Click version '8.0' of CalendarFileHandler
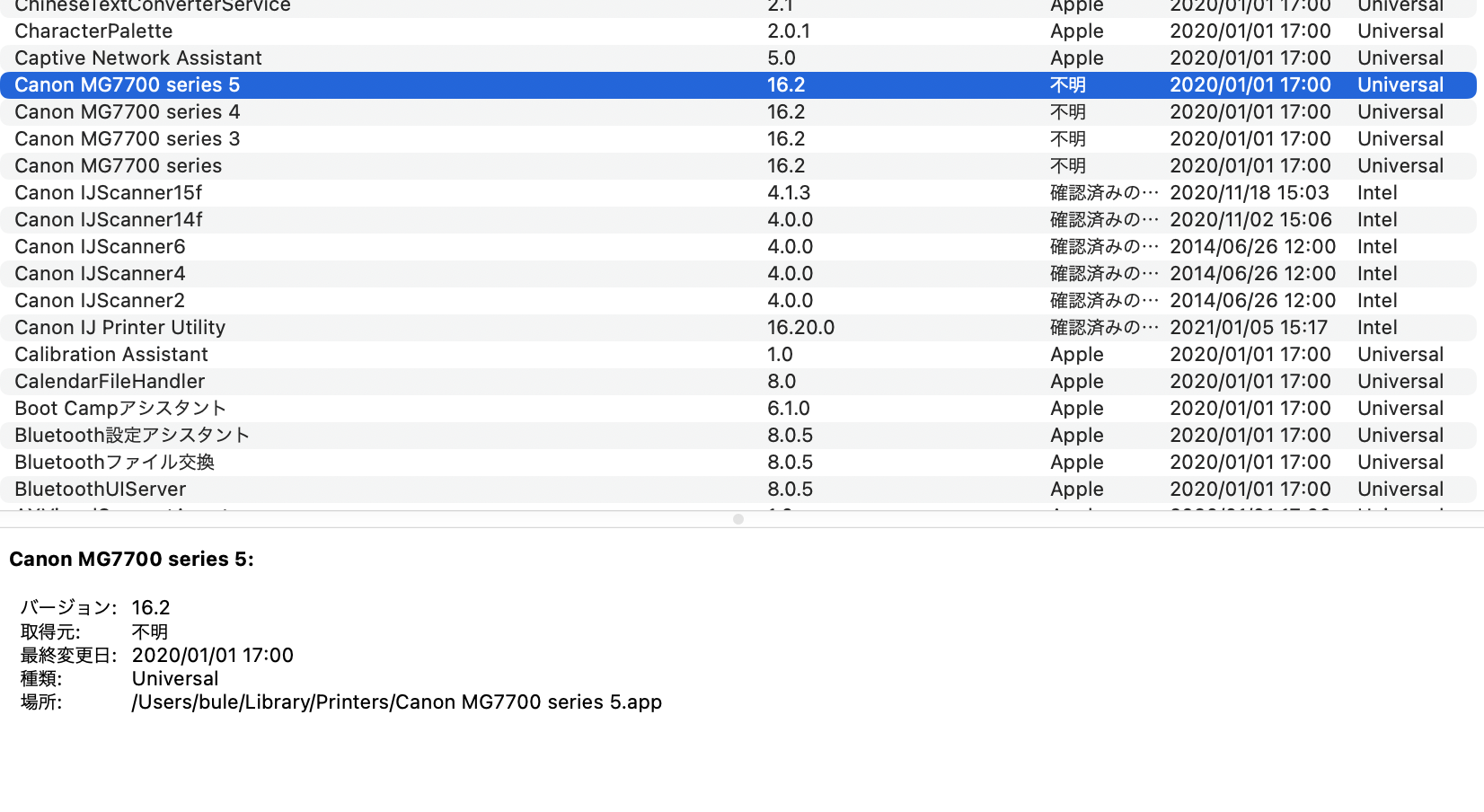 [x=782, y=382]
